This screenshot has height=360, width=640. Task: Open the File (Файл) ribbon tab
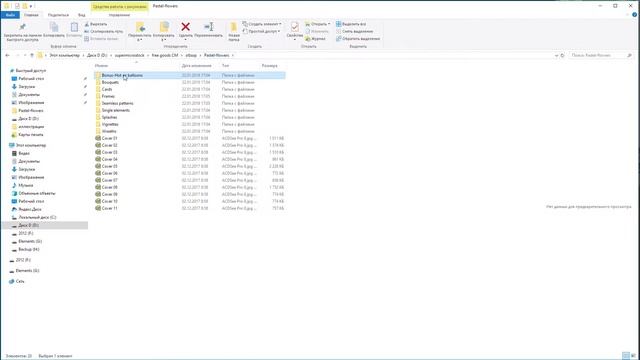10,15
